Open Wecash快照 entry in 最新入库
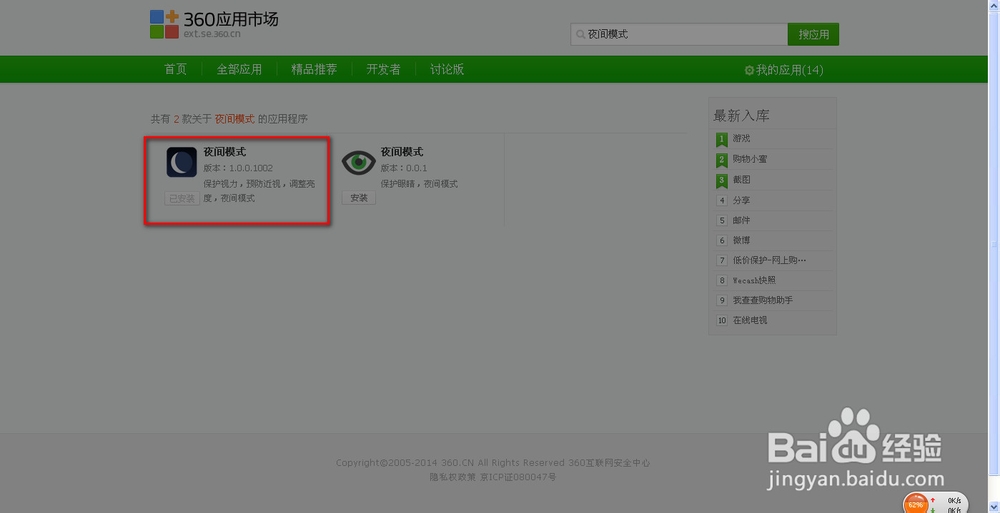 pyautogui.click(x=754, y=280)
